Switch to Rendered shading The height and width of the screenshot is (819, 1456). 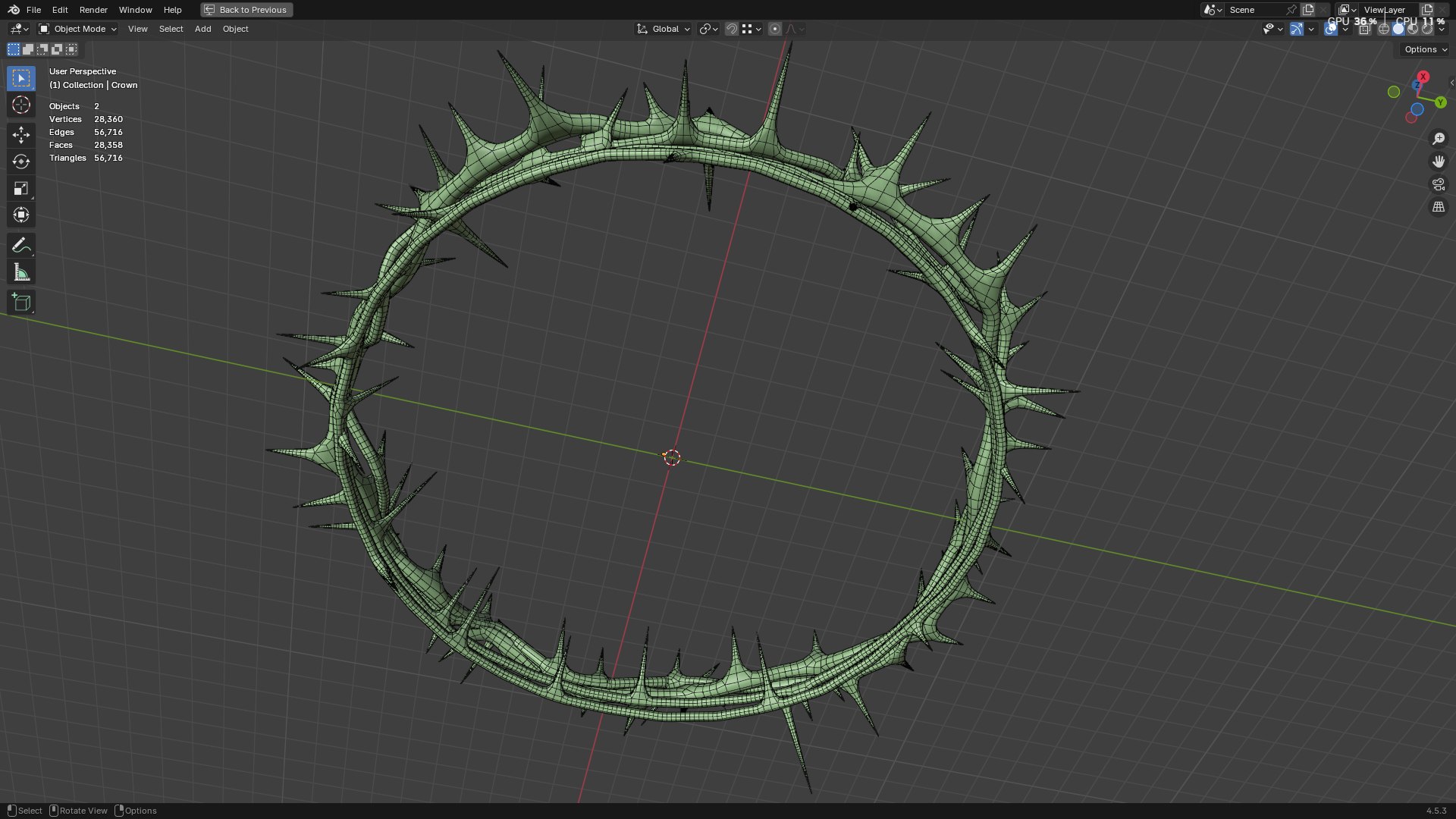point(1427,29)
